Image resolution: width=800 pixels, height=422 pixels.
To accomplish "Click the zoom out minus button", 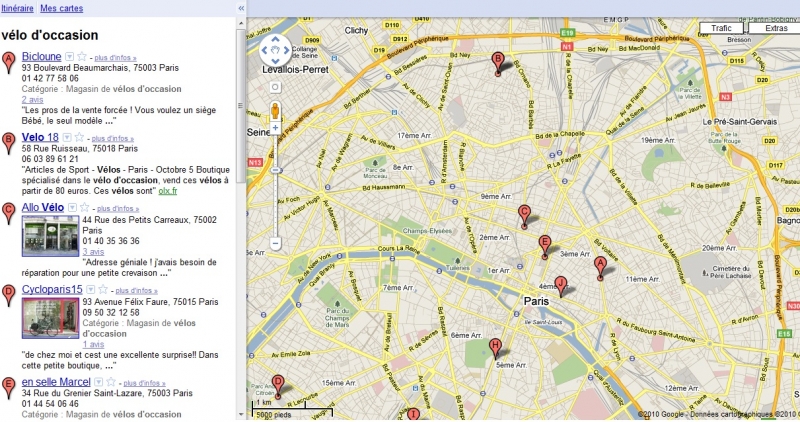I will [x=274, y=242].
